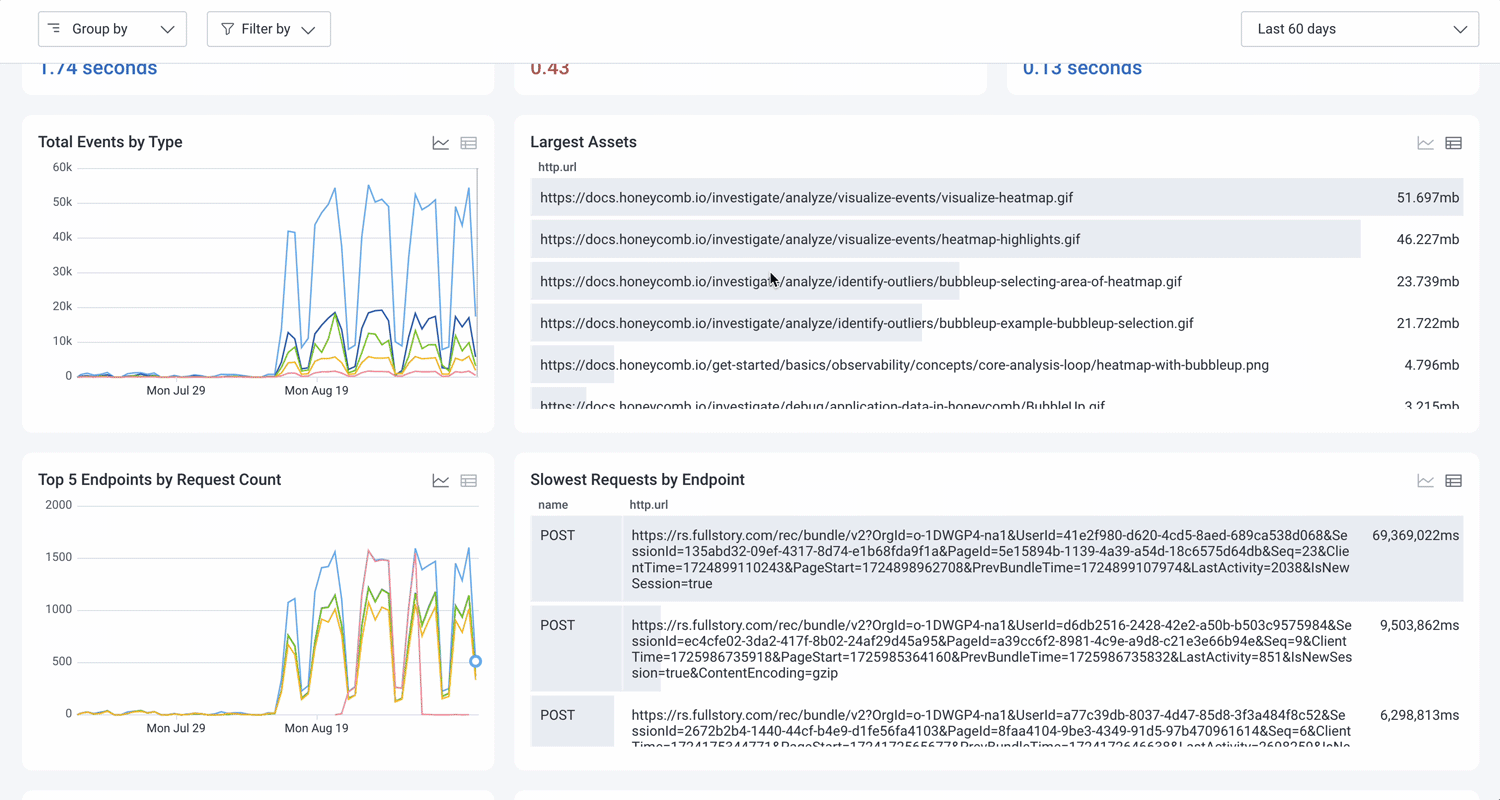Open the Filter by dropdown
This screenshot has height=800, width=1500.
[268, 29]
